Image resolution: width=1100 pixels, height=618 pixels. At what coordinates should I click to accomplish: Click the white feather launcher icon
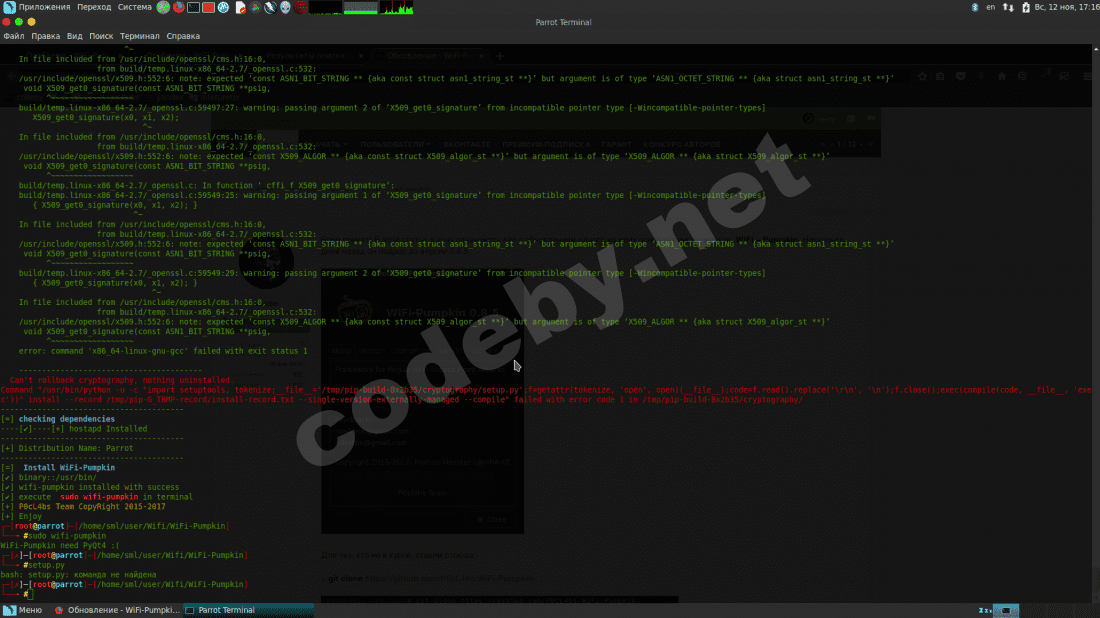[270, 7]
